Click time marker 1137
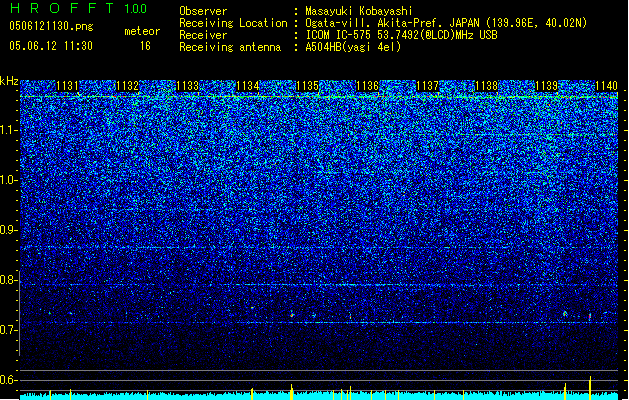Viewport: 629px width, 400px height. pos(428,85)
